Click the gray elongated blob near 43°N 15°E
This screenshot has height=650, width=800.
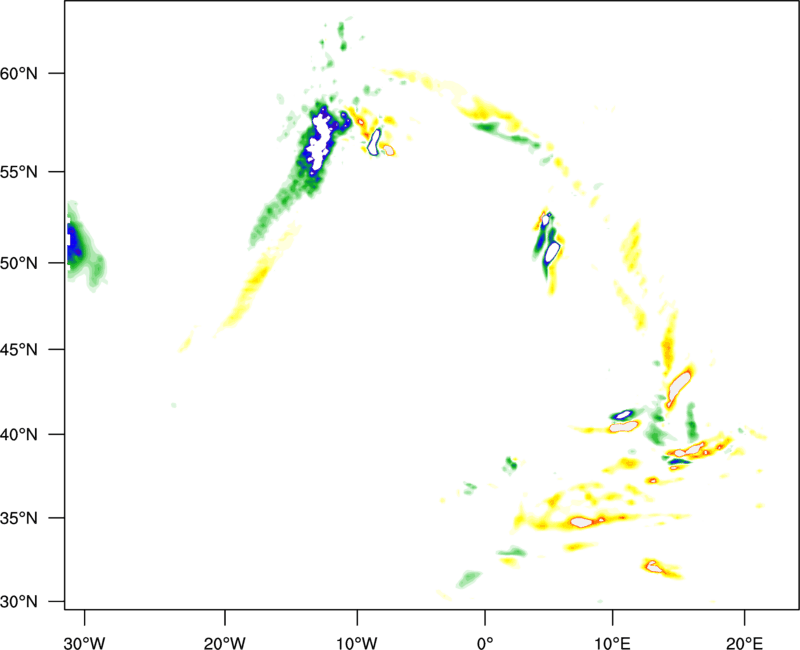[x=679, y=388]
